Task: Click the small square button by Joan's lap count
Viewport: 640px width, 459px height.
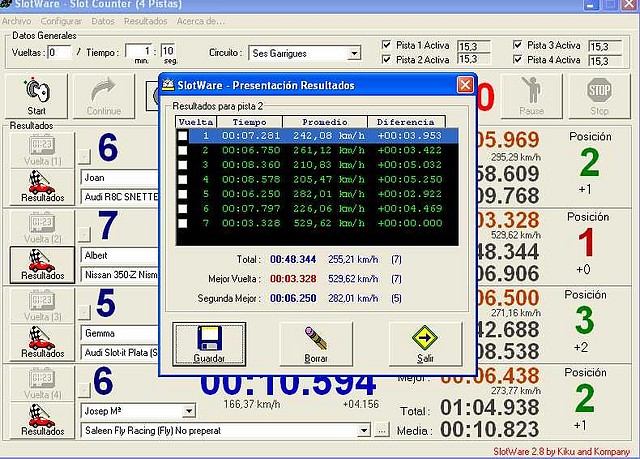Action: coord(84,156)
